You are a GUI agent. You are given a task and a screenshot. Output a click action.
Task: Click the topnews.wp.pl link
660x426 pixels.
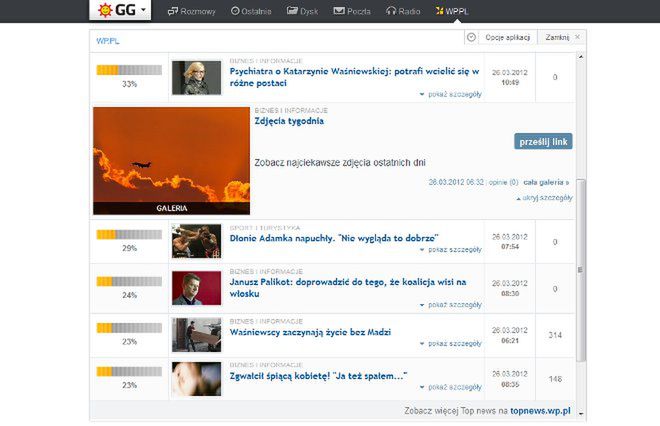point(540,411)
